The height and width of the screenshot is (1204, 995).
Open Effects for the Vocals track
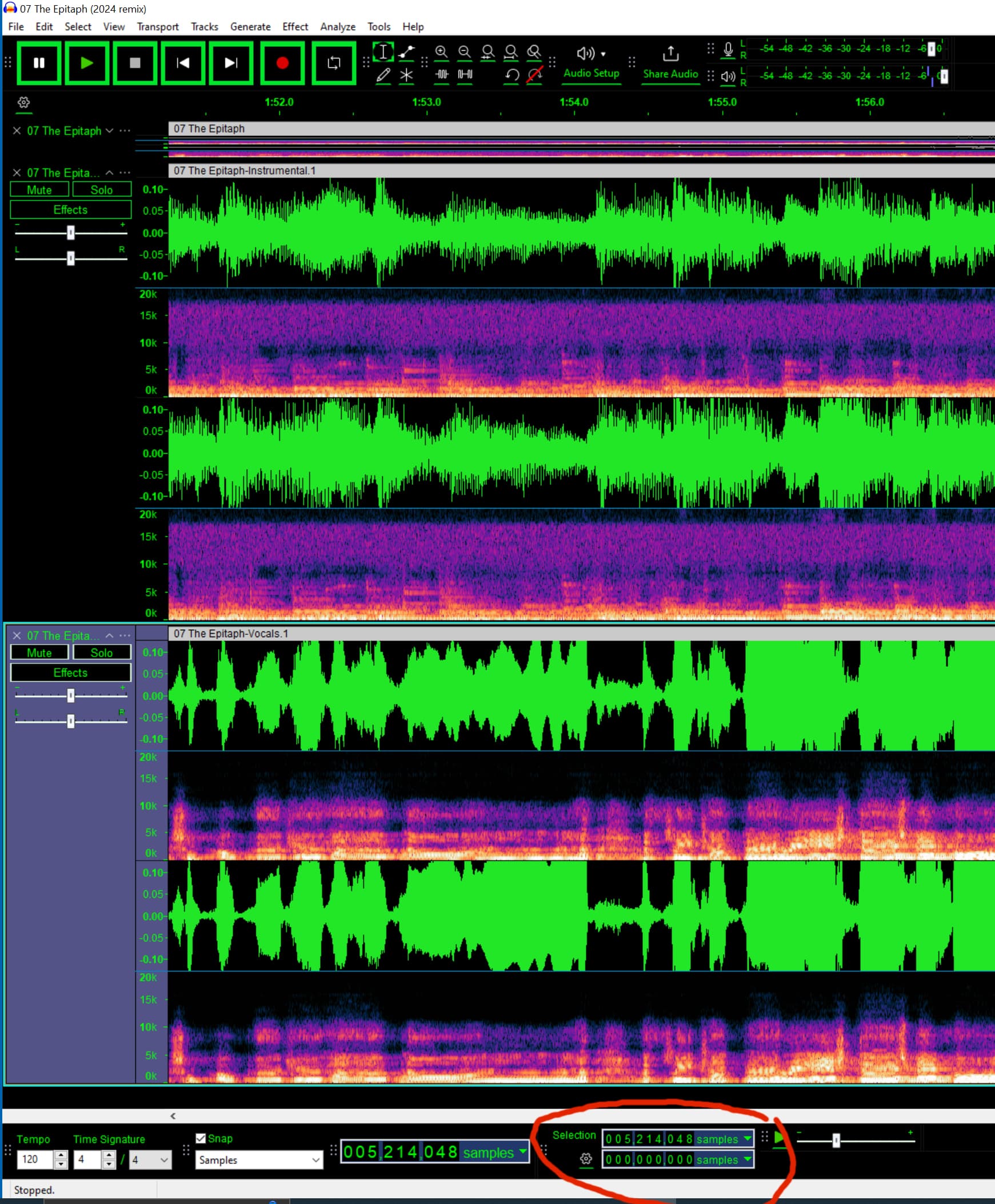click(x=70, y=672)
